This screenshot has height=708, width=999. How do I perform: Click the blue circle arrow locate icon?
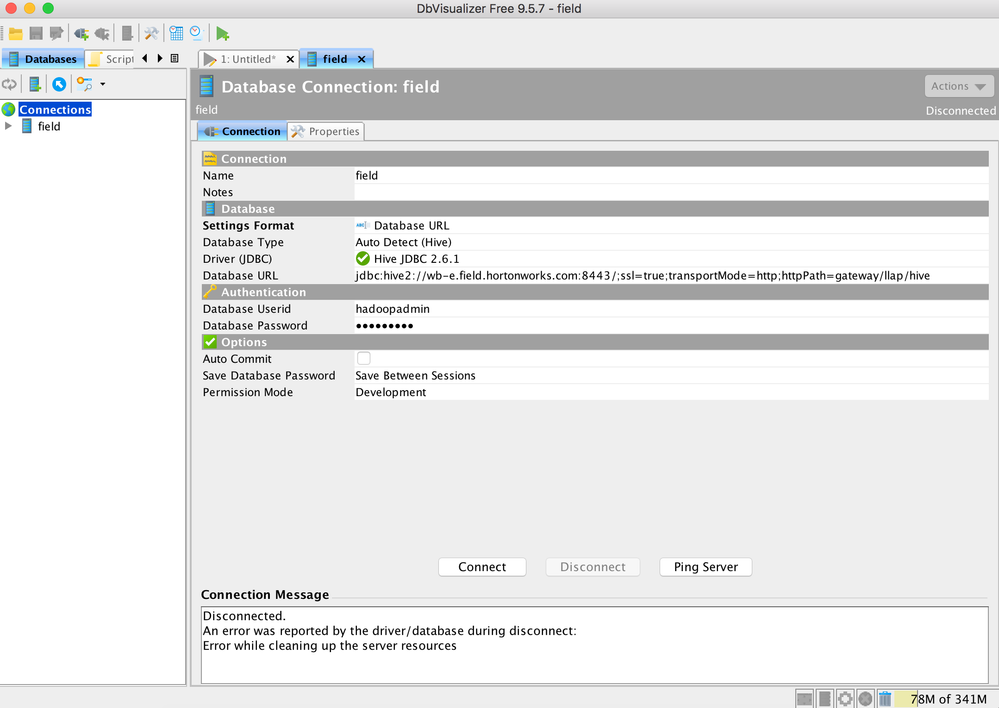pyautogui.click(x=59, y=84)
